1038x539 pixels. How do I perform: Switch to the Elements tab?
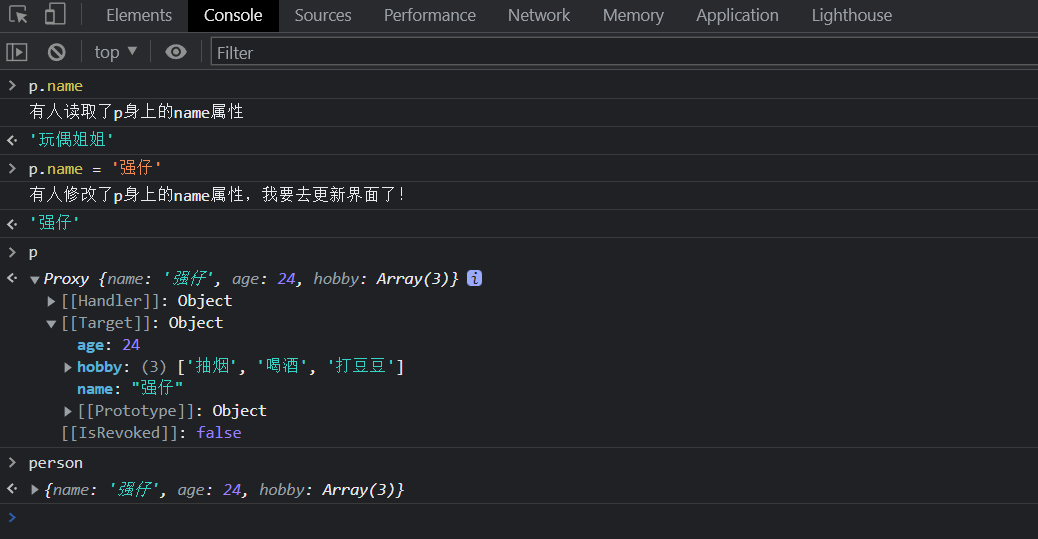[139, 15]
